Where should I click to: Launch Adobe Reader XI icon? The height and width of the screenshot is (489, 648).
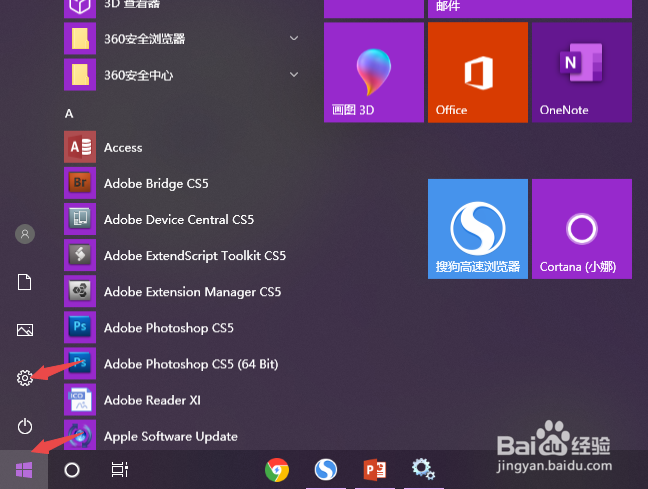pyautogui.click(x=80, y=400)
